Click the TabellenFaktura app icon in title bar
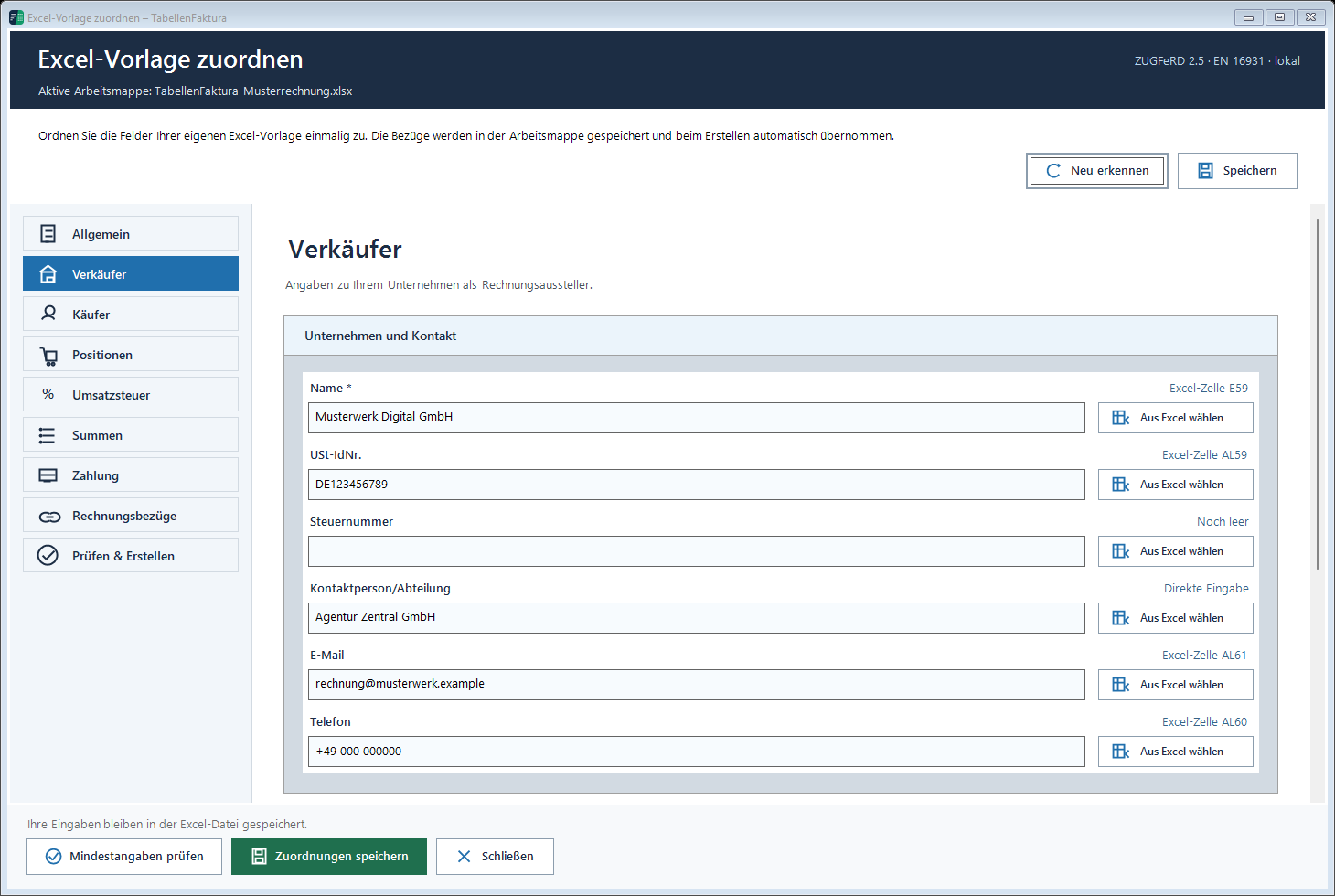Viewport: 1335px width, 896px height. [16, 17]
